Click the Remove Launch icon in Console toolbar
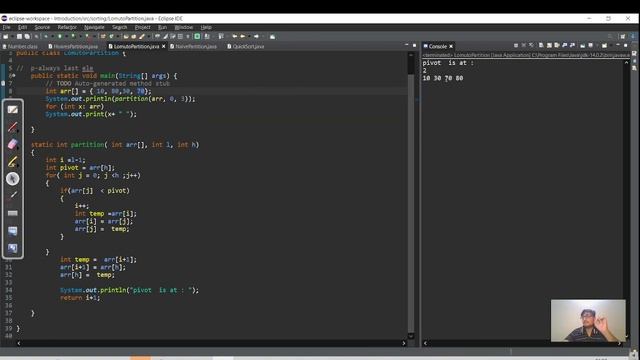The image size is (640, 360). point(524,45)
